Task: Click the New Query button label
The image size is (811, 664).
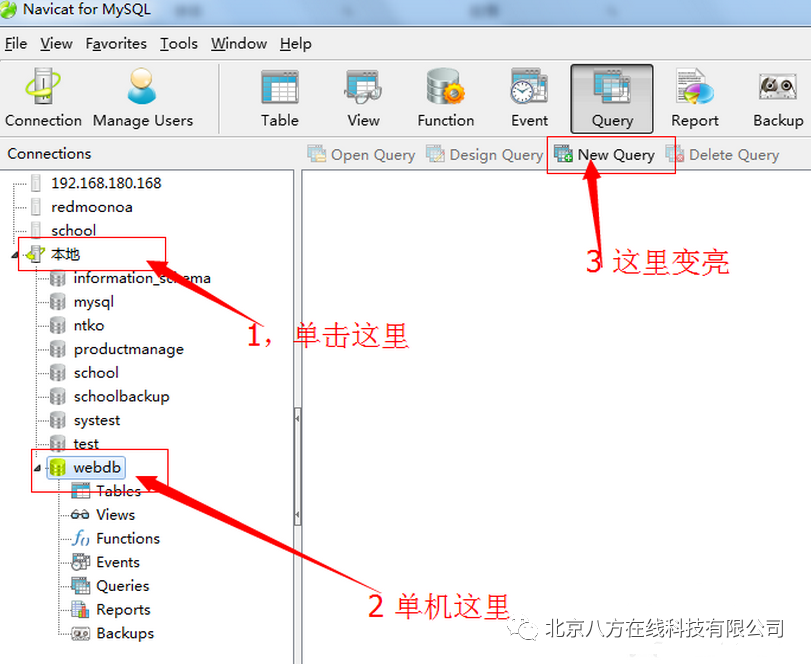Action: [x=616, y=155]
